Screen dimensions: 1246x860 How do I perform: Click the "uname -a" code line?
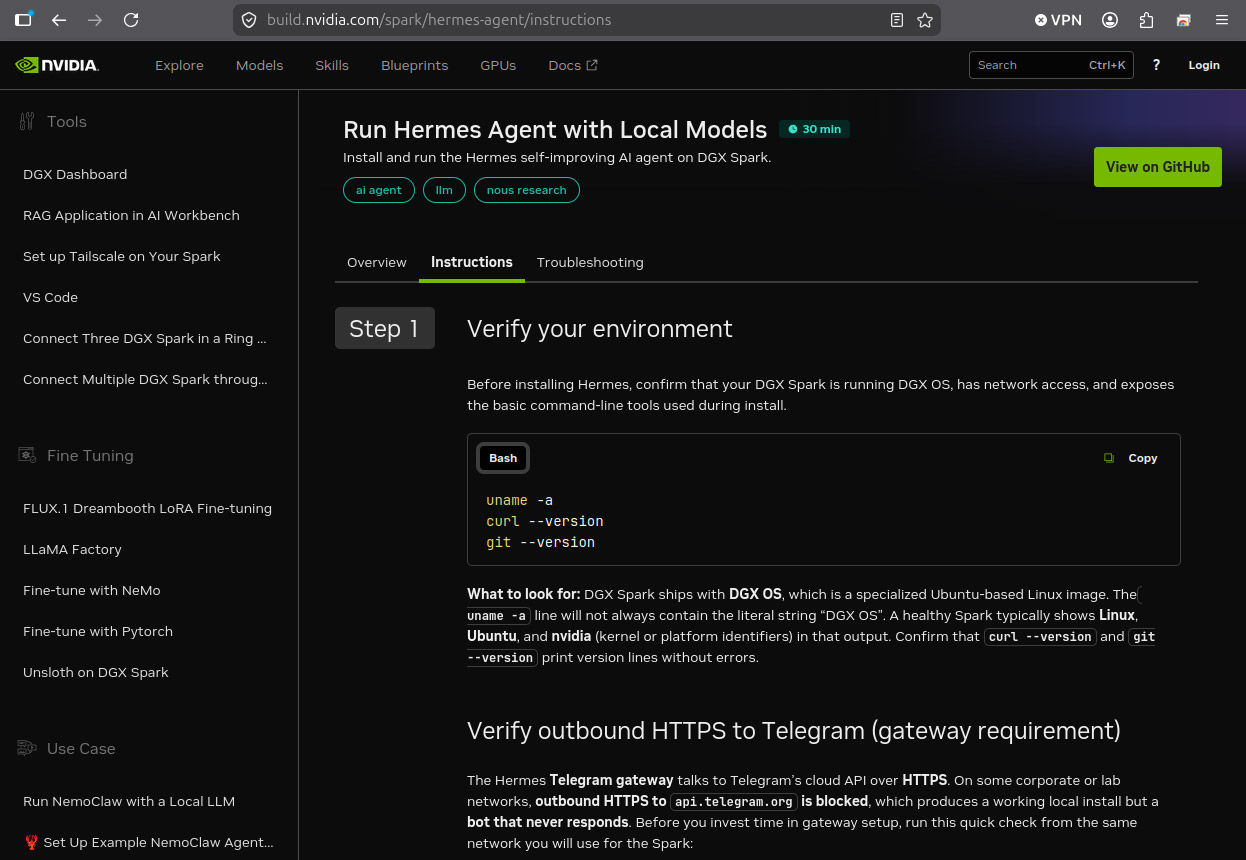520,500
